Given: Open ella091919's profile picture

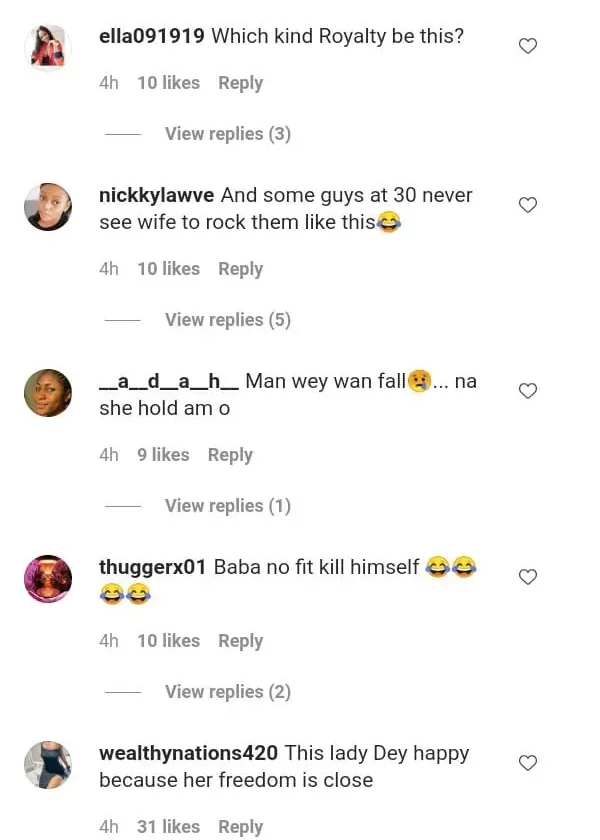Looking at the screenshot, I should coord(48,48).
